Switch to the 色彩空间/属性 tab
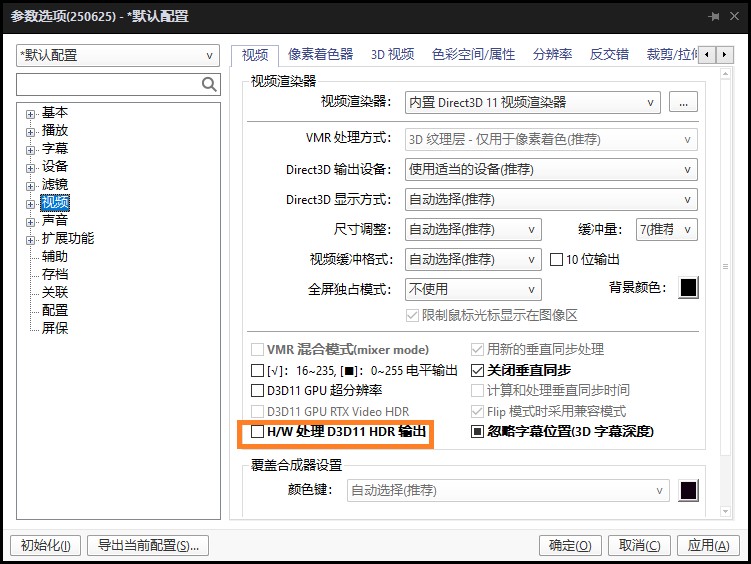751x564 pixels. point(473,54)
